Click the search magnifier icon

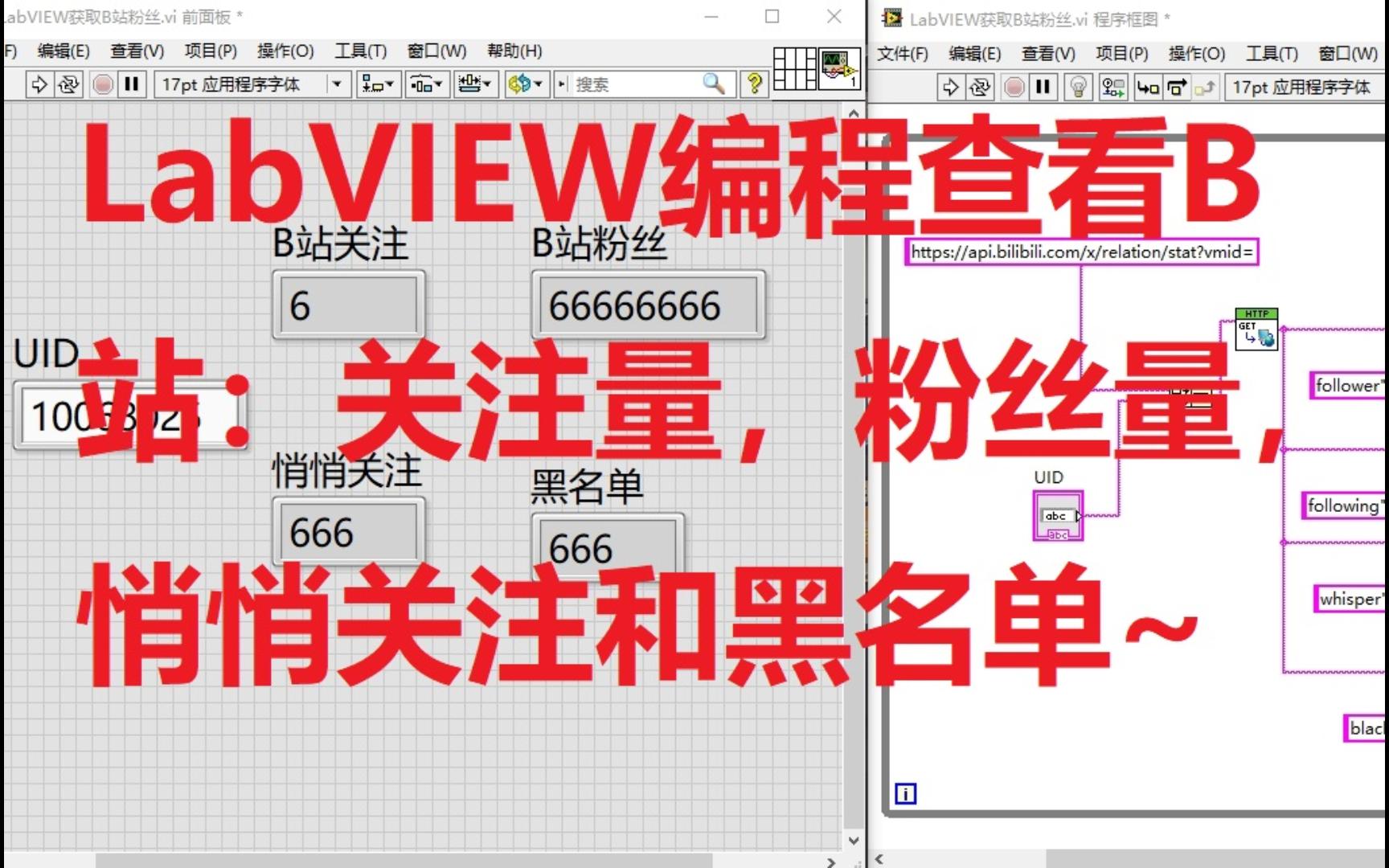(x=714, y=83)
